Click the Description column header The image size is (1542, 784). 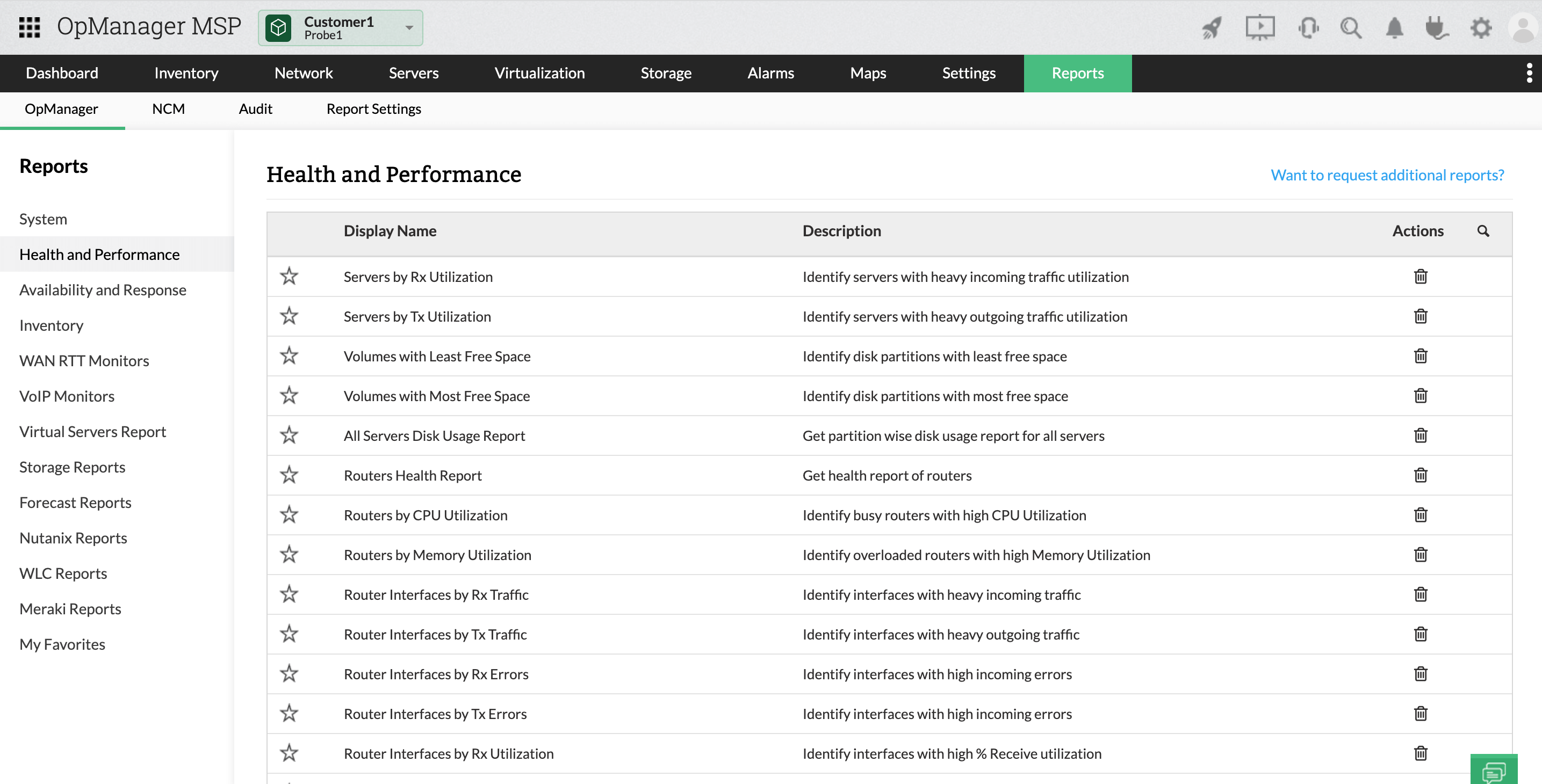841,231
